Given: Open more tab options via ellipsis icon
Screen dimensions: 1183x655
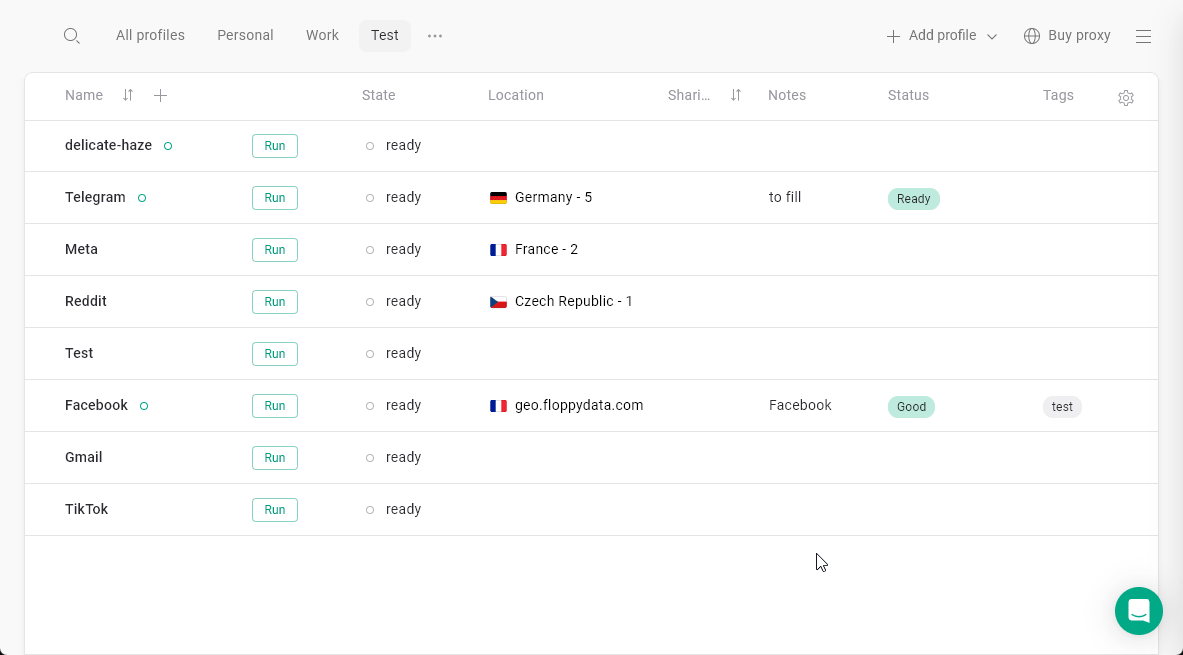Looking at the screenshot, I should click(435, 35).
